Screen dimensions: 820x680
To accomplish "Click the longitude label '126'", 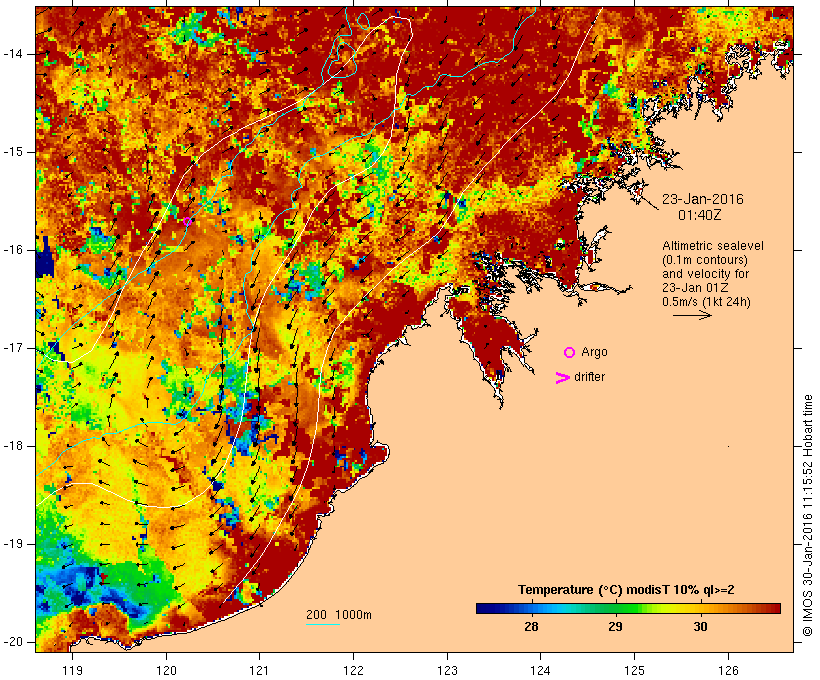I will click(x=728, y=671).
